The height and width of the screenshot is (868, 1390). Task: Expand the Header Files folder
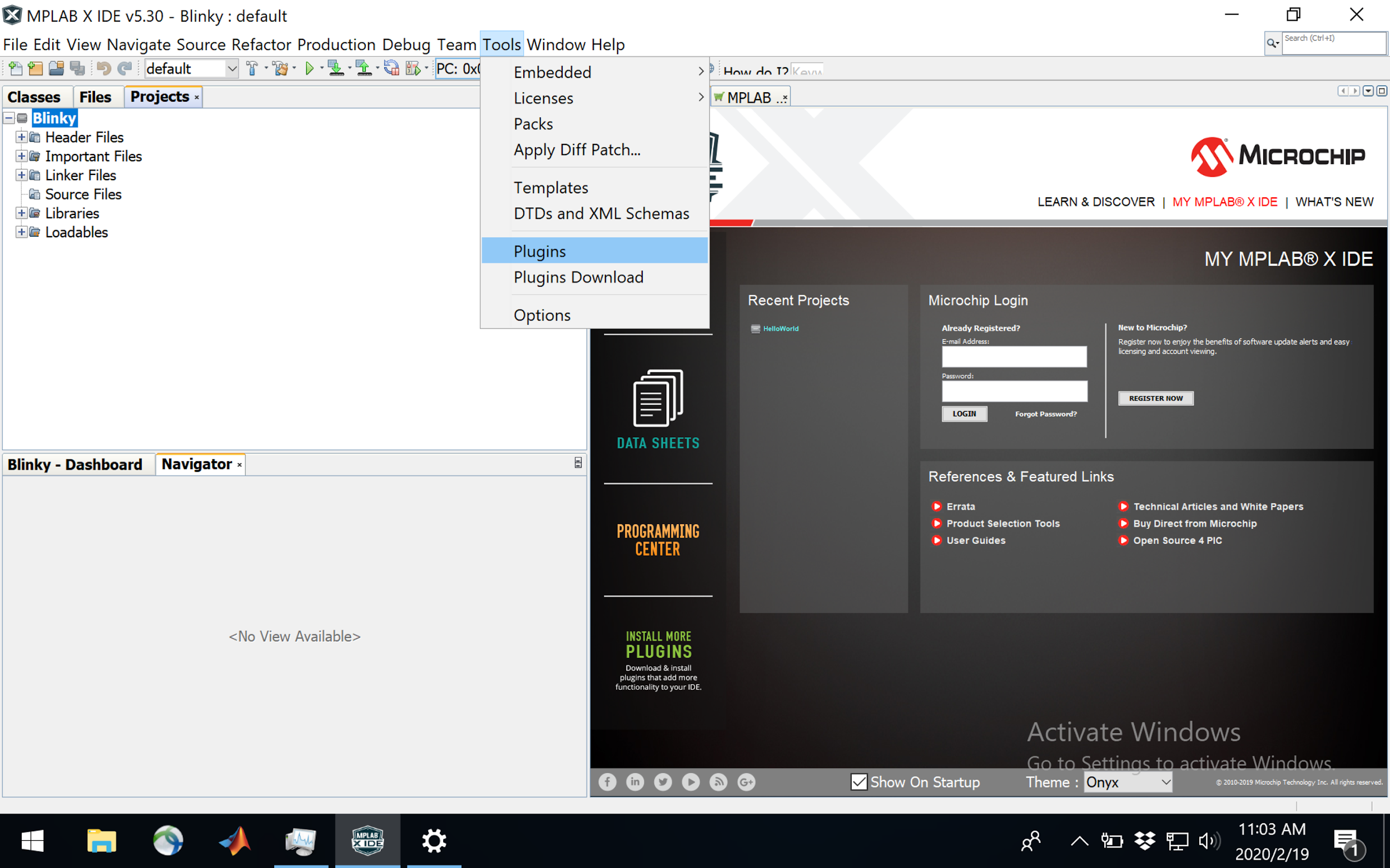click(x=21, y=137)
